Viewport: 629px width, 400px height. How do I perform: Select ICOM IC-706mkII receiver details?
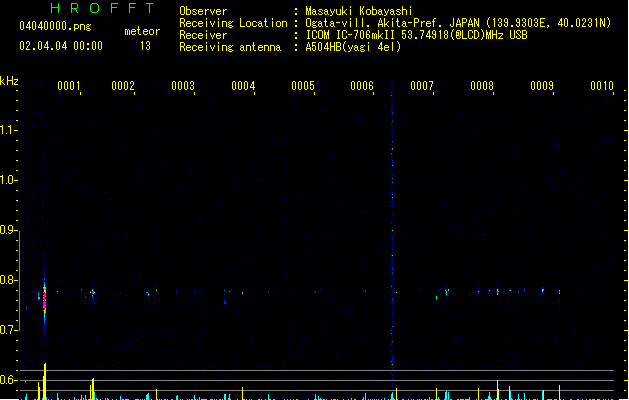416,35
